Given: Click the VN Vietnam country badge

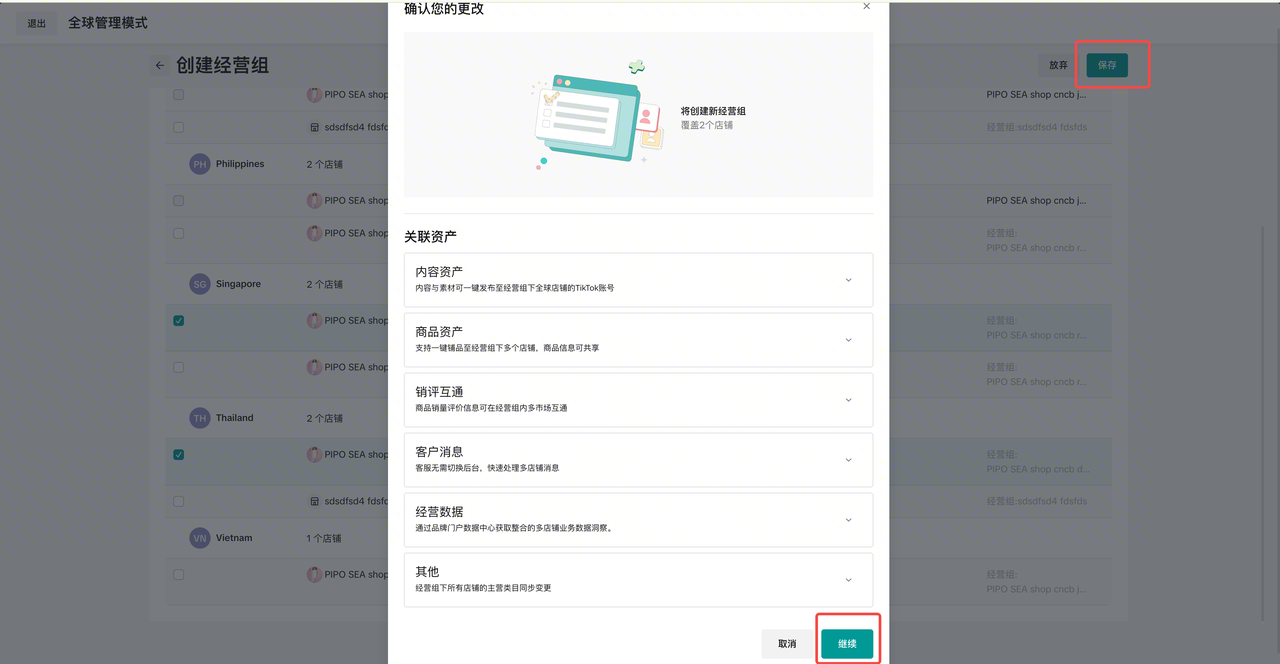Looking at the screenshot, I should point(200,538).
